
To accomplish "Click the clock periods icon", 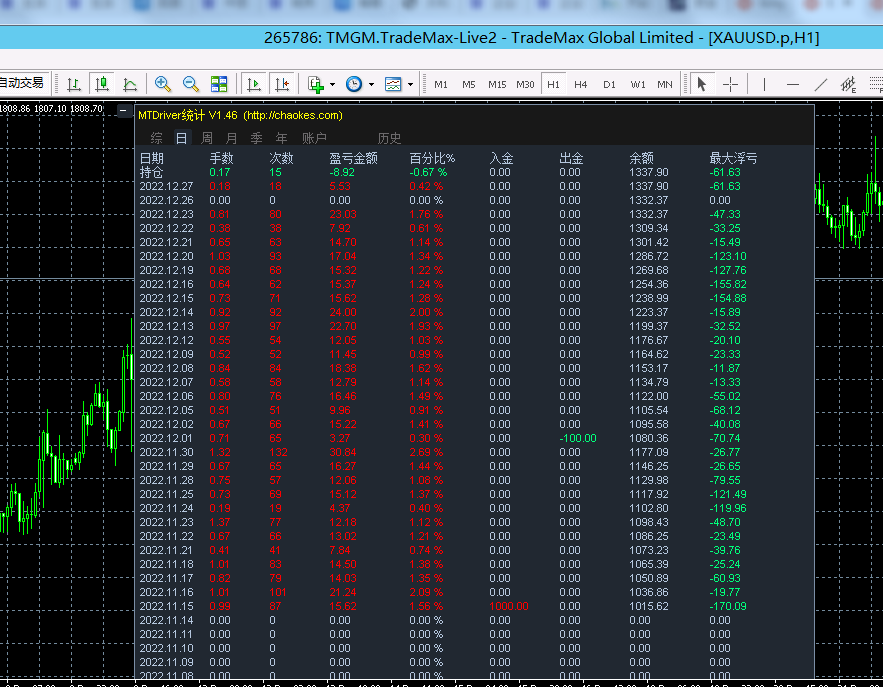I will (x=354, y=84).
